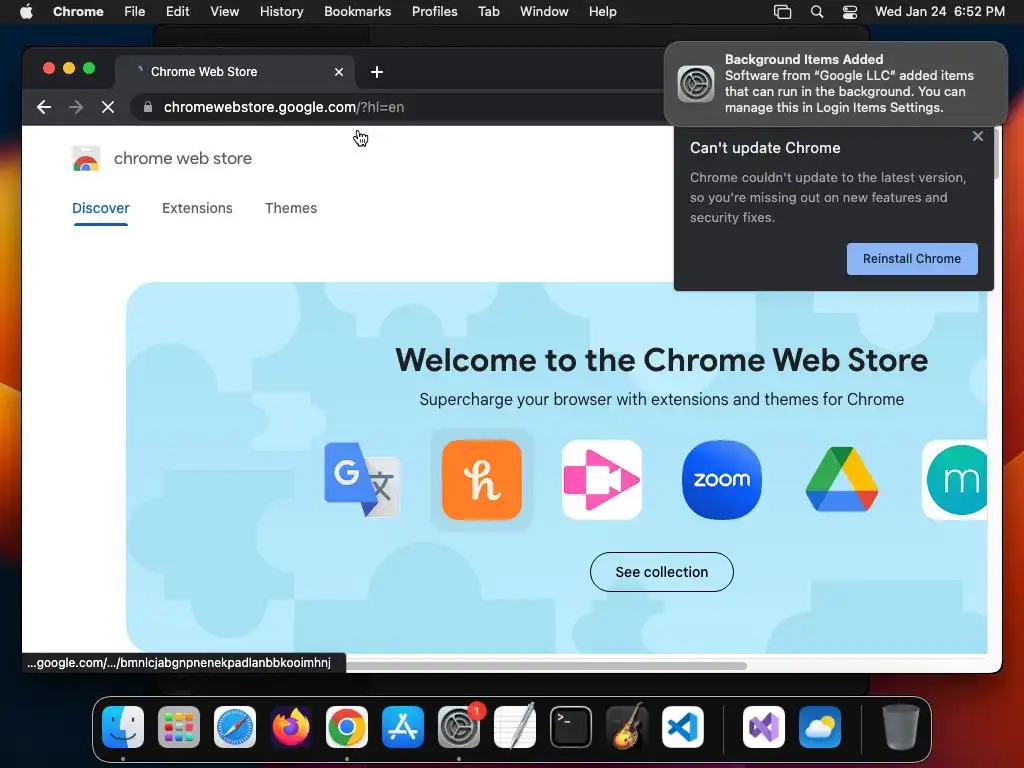
Task: Open the pink Screencastify extension icon
Action: 601,479
